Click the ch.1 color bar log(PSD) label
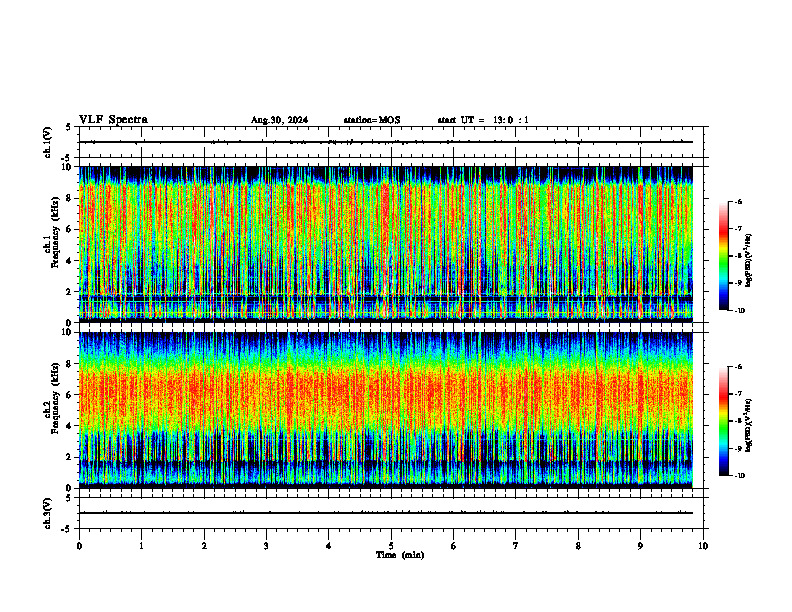792x612 pixels. click(x=749, y=261)
